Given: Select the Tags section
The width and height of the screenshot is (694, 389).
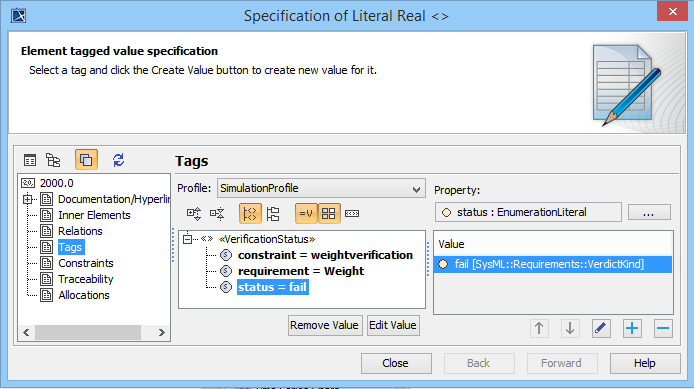Looking at the screenshot, I should click(x=70, y=247).
